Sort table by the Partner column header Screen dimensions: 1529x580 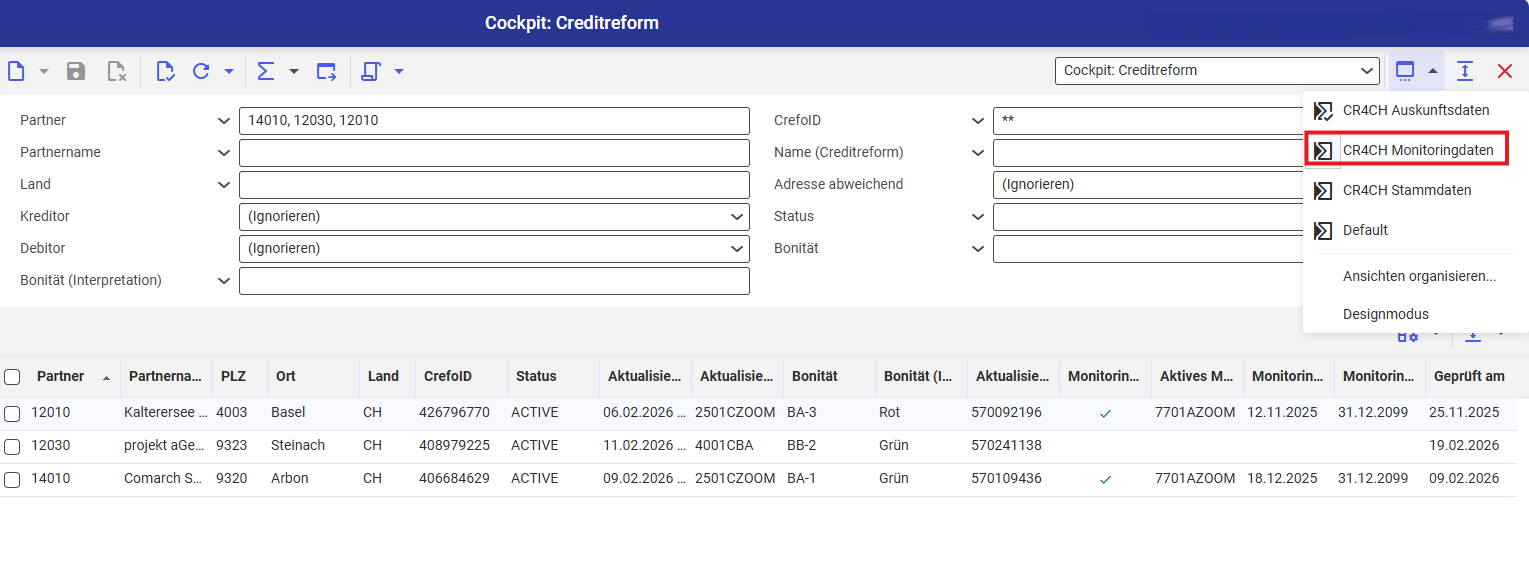pyautogui.click(x=61, y=377)
